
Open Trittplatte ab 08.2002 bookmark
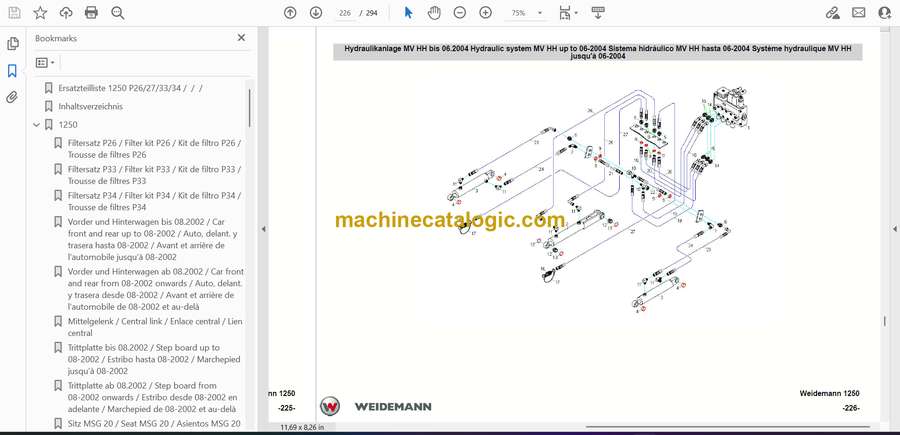click(153, 397)
